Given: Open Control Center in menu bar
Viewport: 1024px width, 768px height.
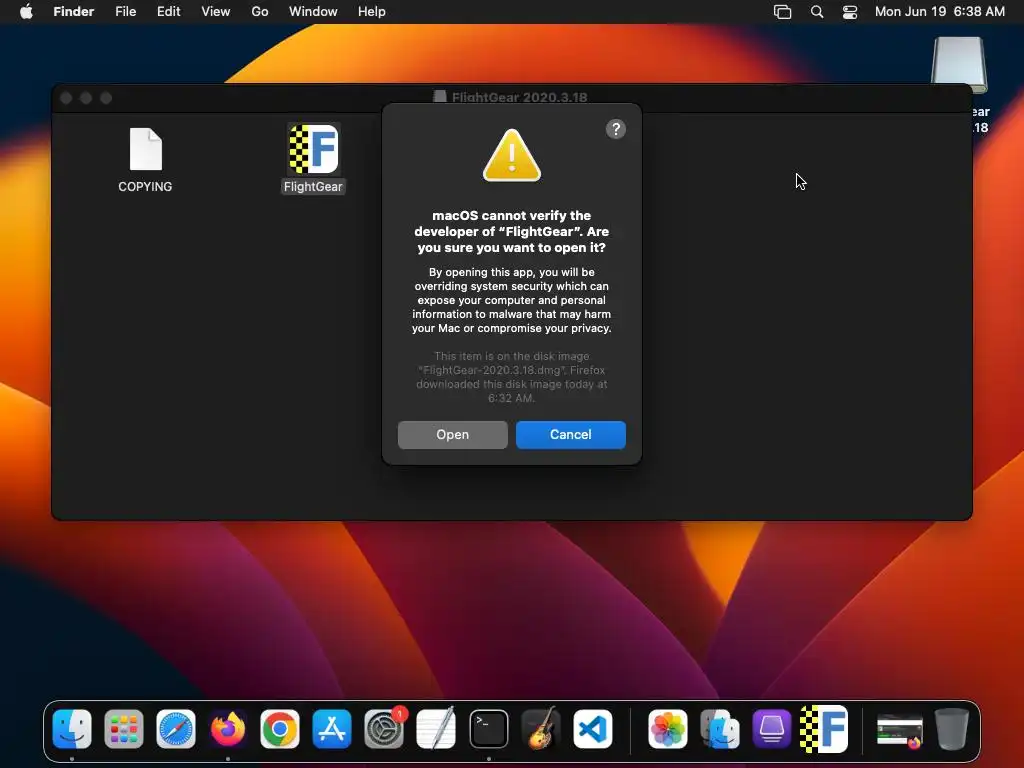Looking at the screenshot, I should click(x=850, y=12).
